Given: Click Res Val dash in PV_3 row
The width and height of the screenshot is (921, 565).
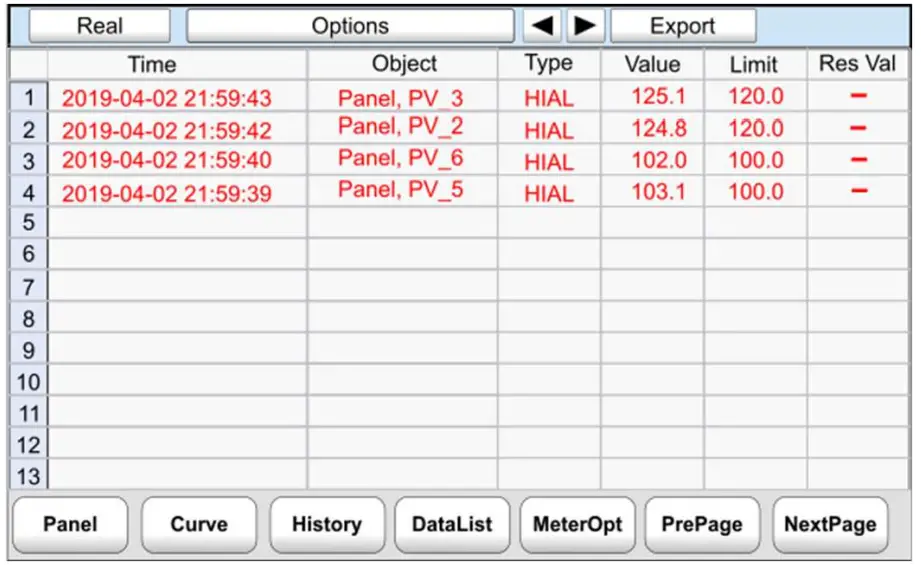Looking at the screenshot, I should pyautogui.click(x=859, y=95).
